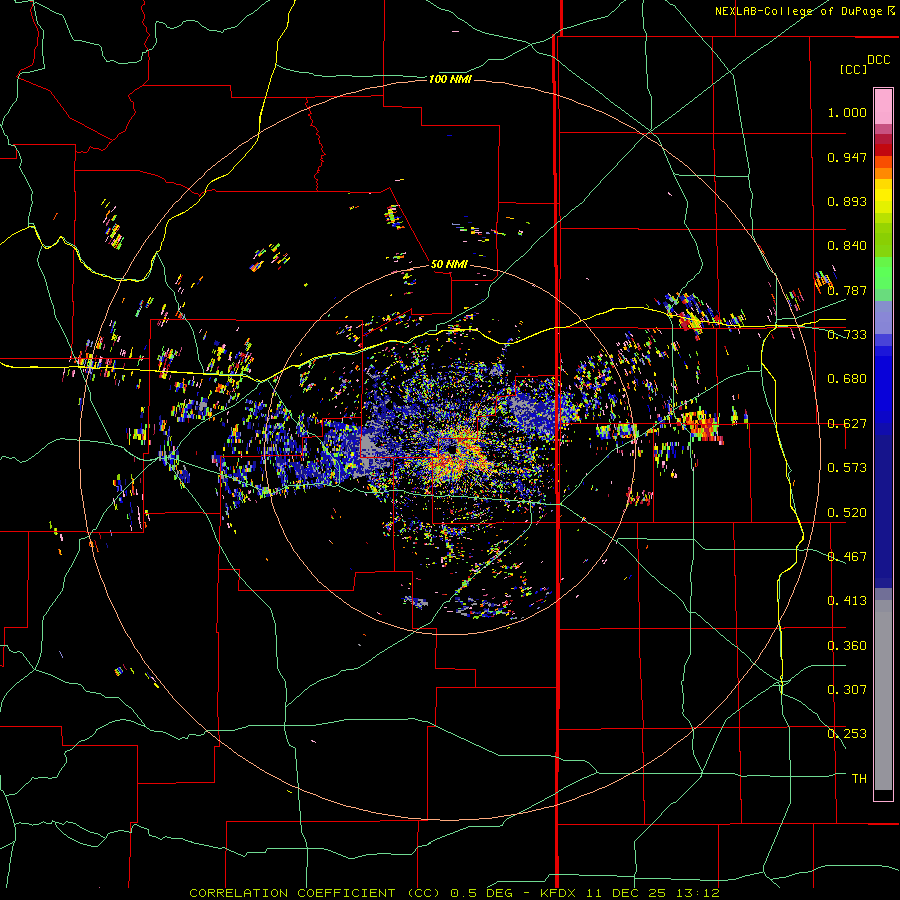Click the gray lower segment of the color bar

(x=883, y=695)
